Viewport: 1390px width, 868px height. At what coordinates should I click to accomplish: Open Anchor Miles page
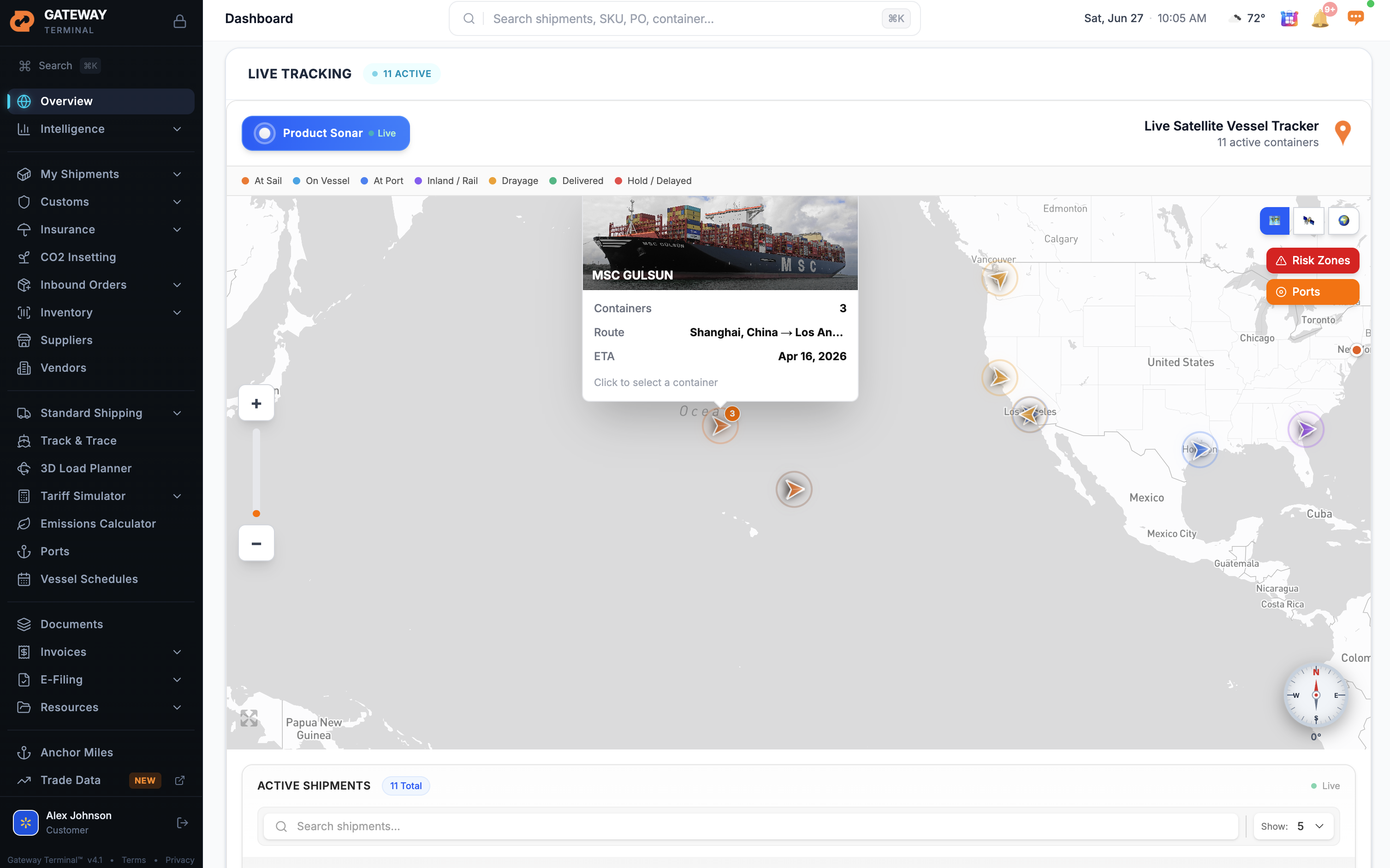point(101,752)
